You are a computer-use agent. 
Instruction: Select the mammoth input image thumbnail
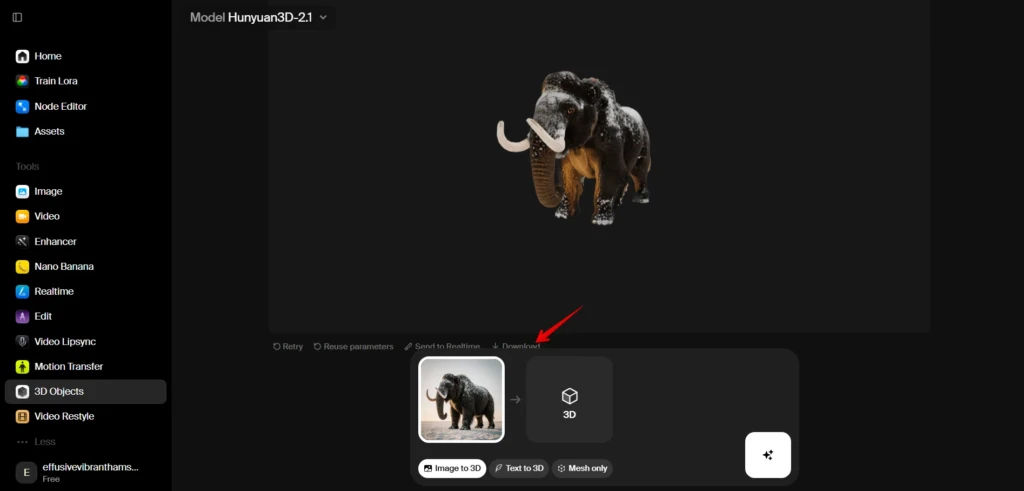pyautogui.click(x=461, y=400)
